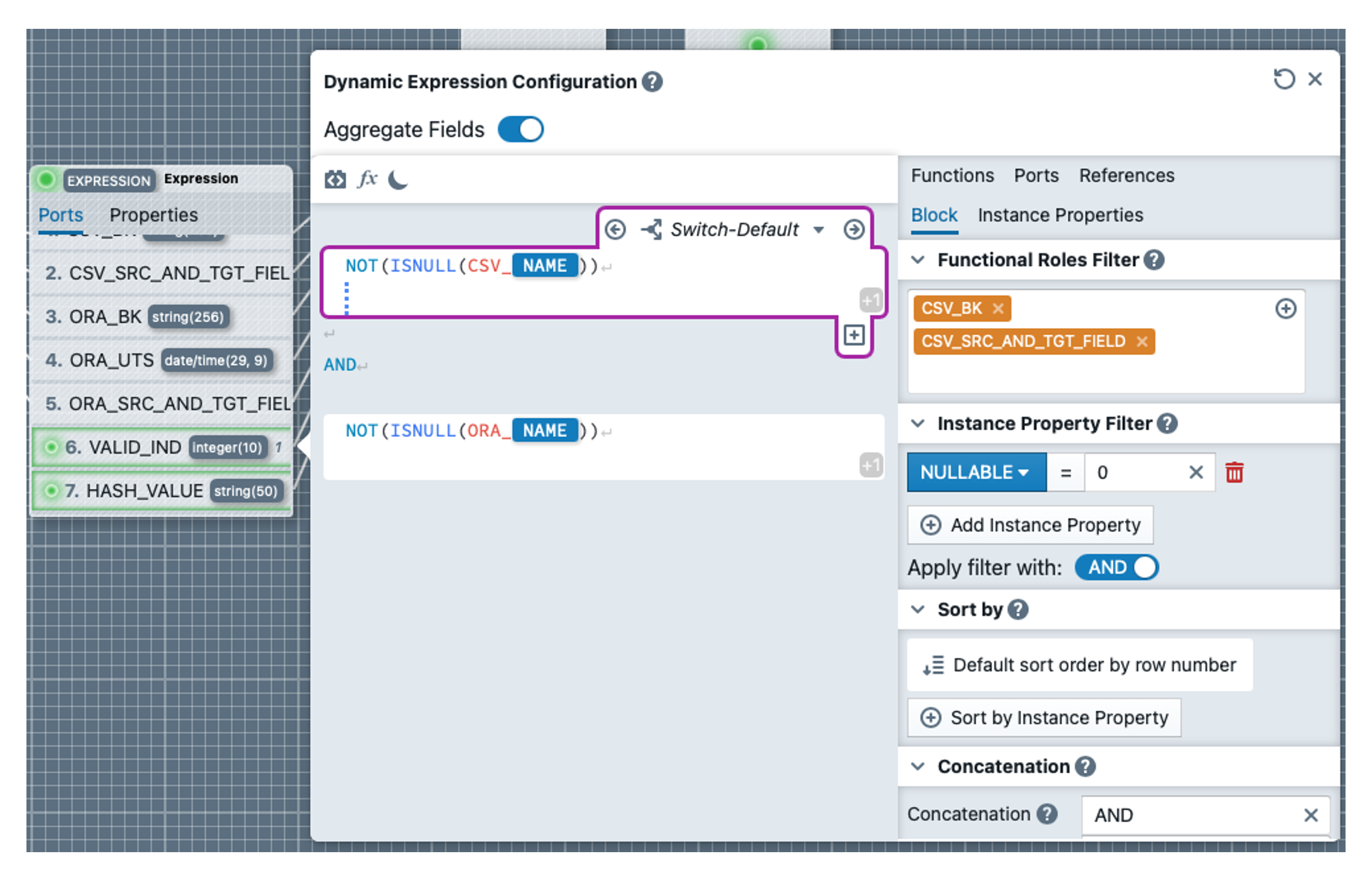Image resolution: width=1372 pixels, height=878 pixels.
Task: Toggle dark mode moon icon
Action: (x=398, y=179)
